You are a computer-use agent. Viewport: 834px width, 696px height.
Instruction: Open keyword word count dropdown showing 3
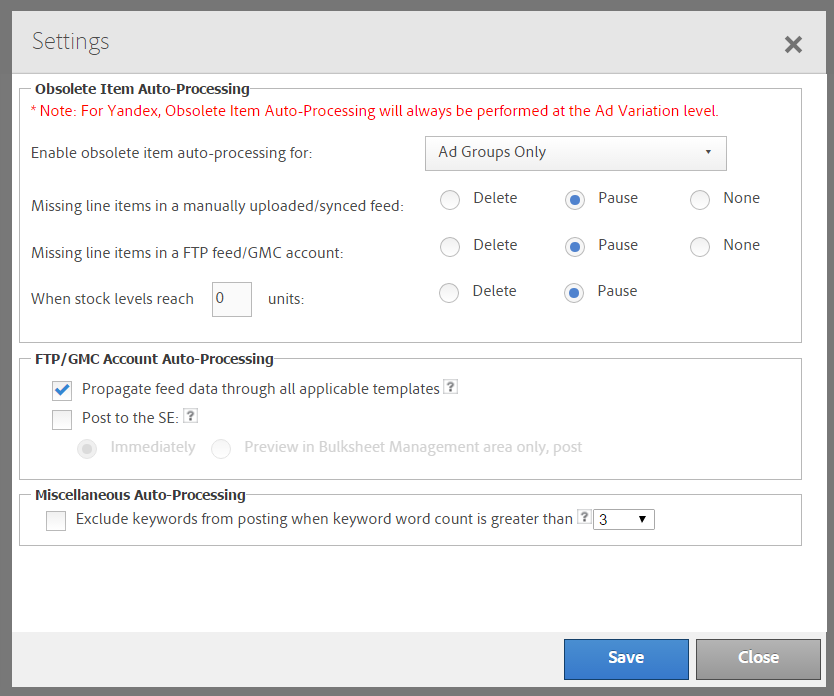coord(624,520)
